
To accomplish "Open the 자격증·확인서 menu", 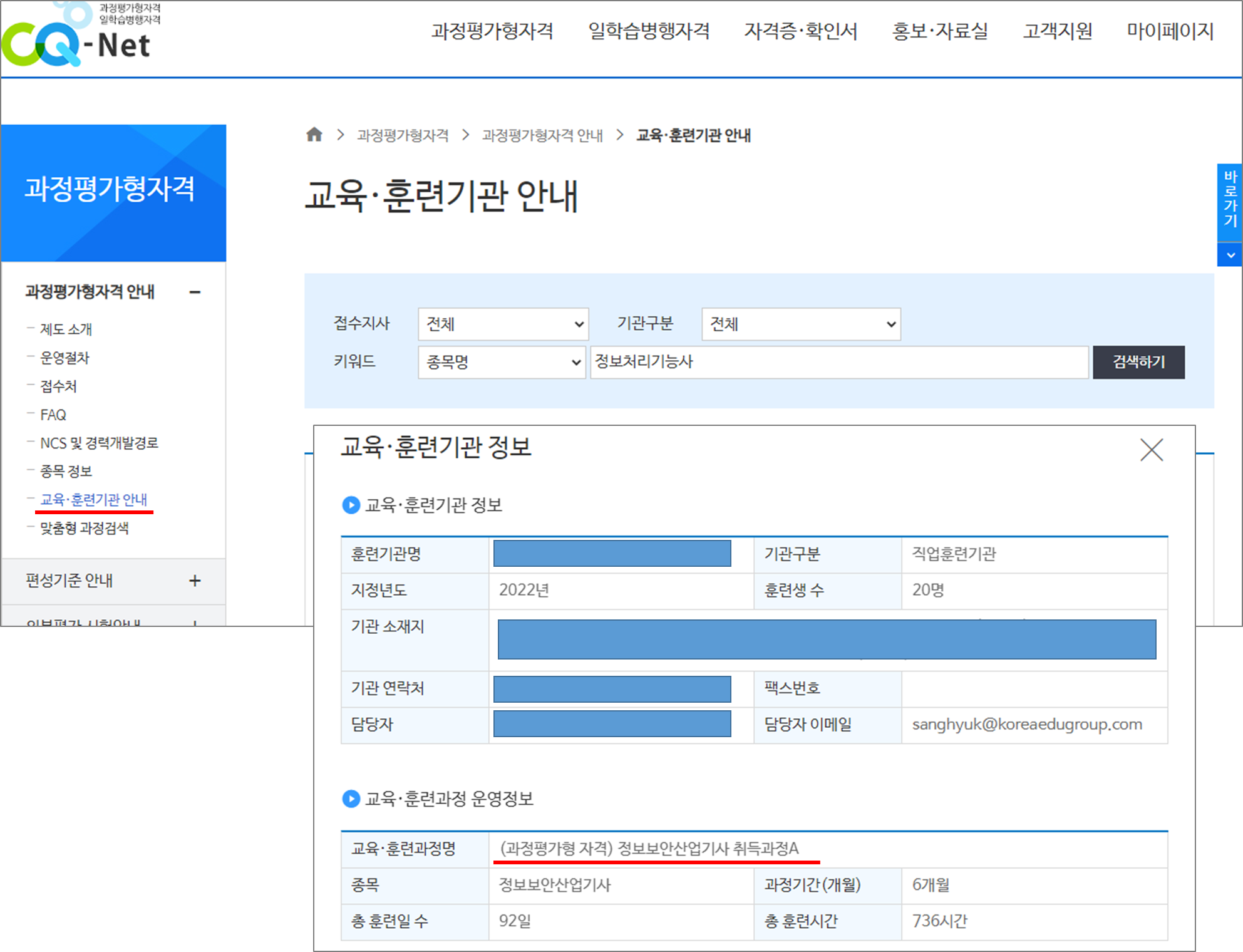I will 800,31.
